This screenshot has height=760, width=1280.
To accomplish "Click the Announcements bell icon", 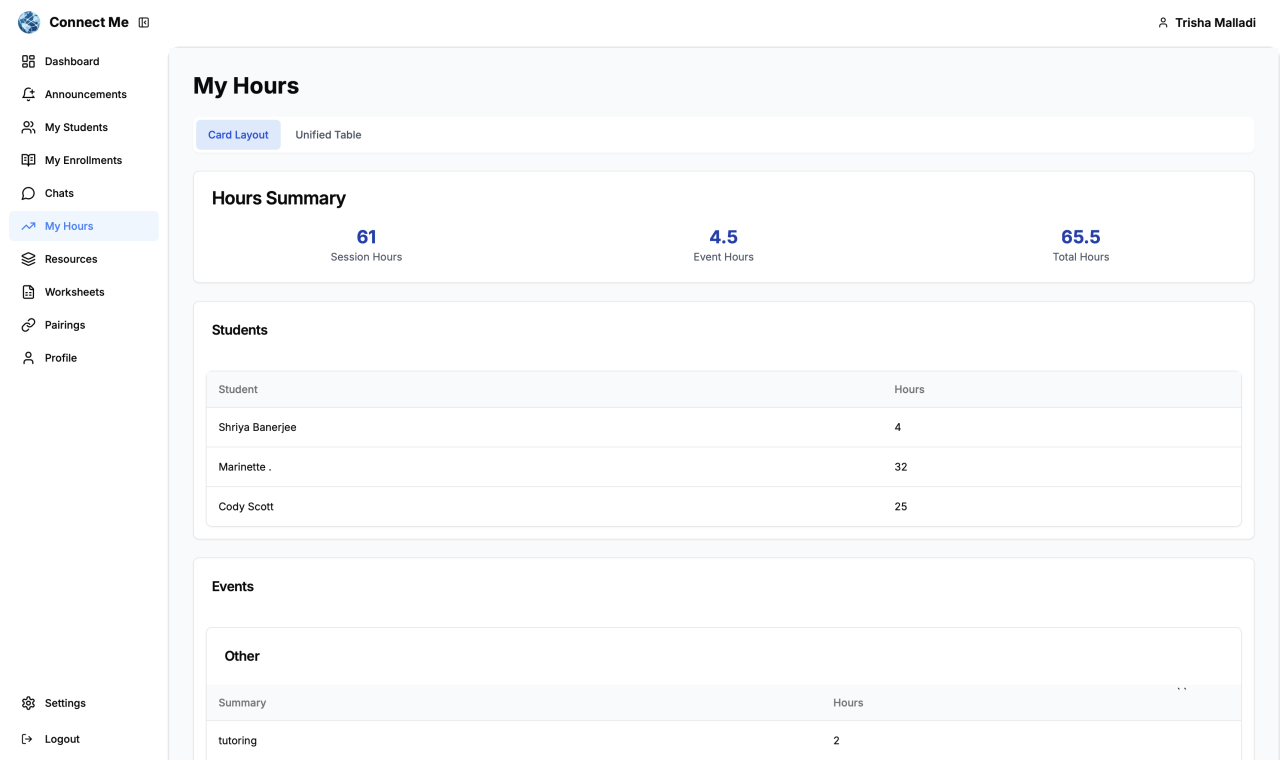I will point(28,94).
